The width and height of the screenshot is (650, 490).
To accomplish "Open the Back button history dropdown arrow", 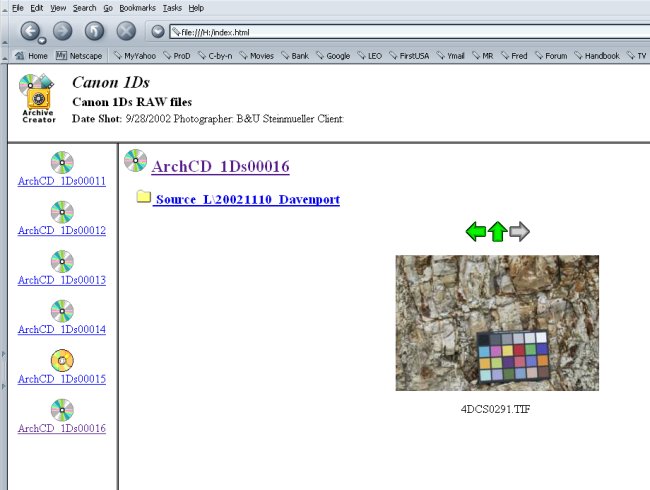I will (42, 41).
